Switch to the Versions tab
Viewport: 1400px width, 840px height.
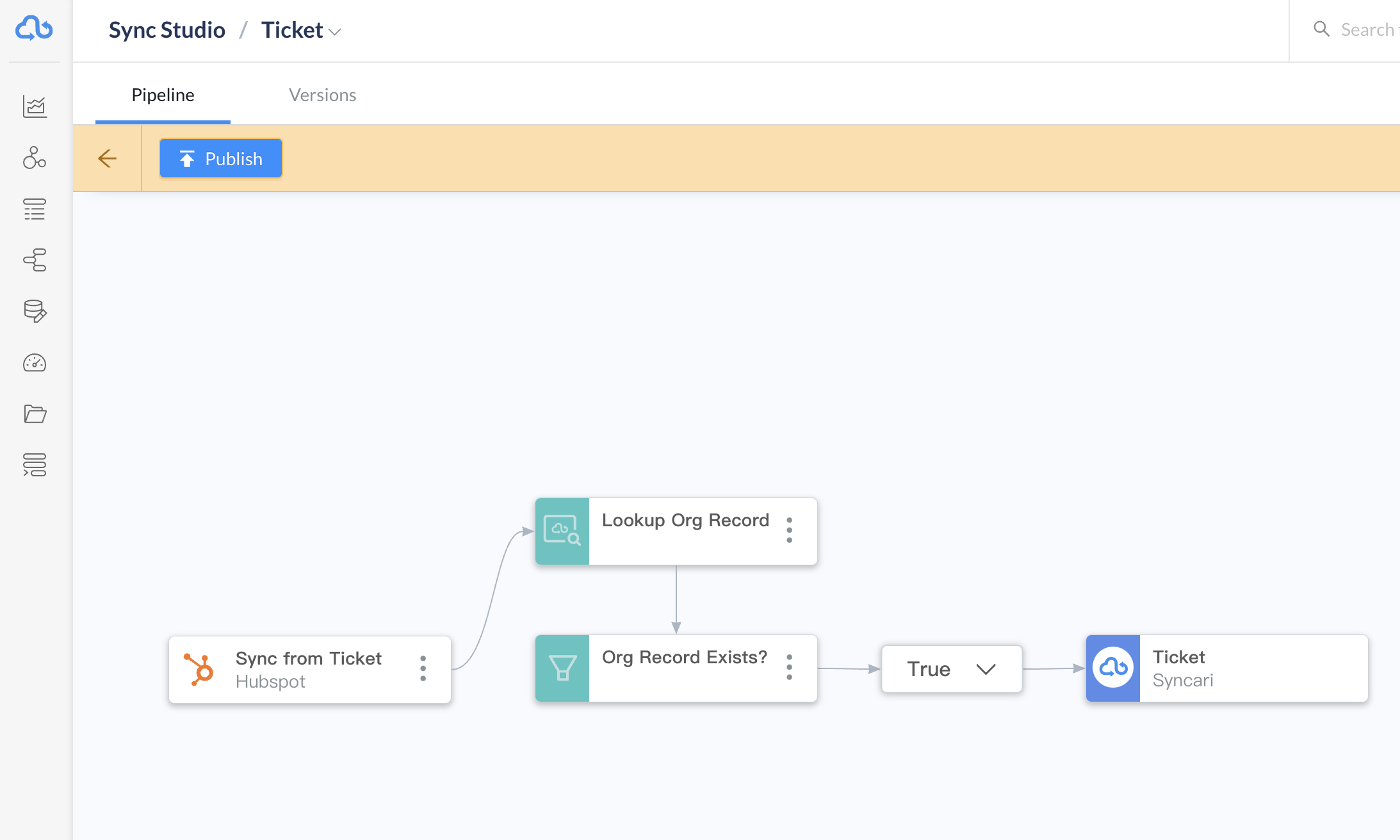(323, 95)
